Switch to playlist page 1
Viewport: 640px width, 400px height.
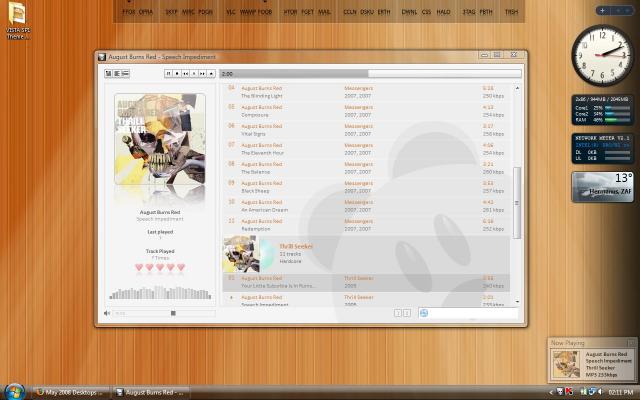point(398,313)
